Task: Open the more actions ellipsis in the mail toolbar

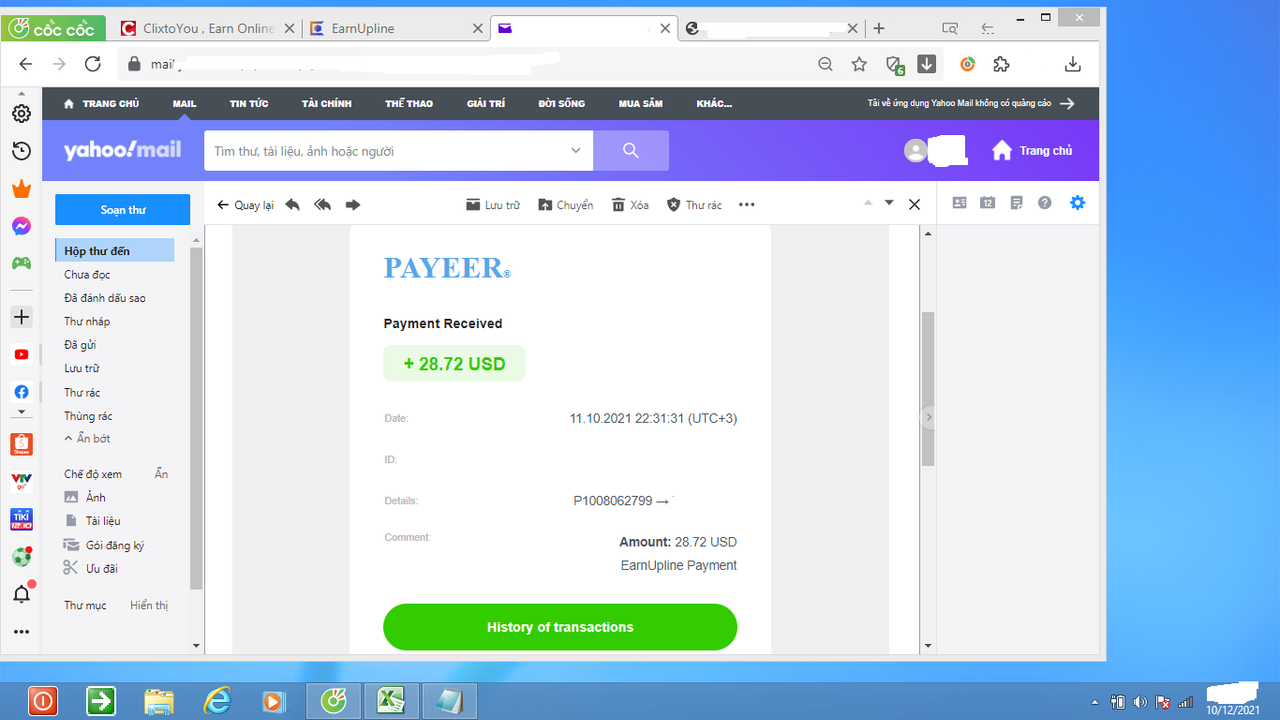Action: click(747, 205)
